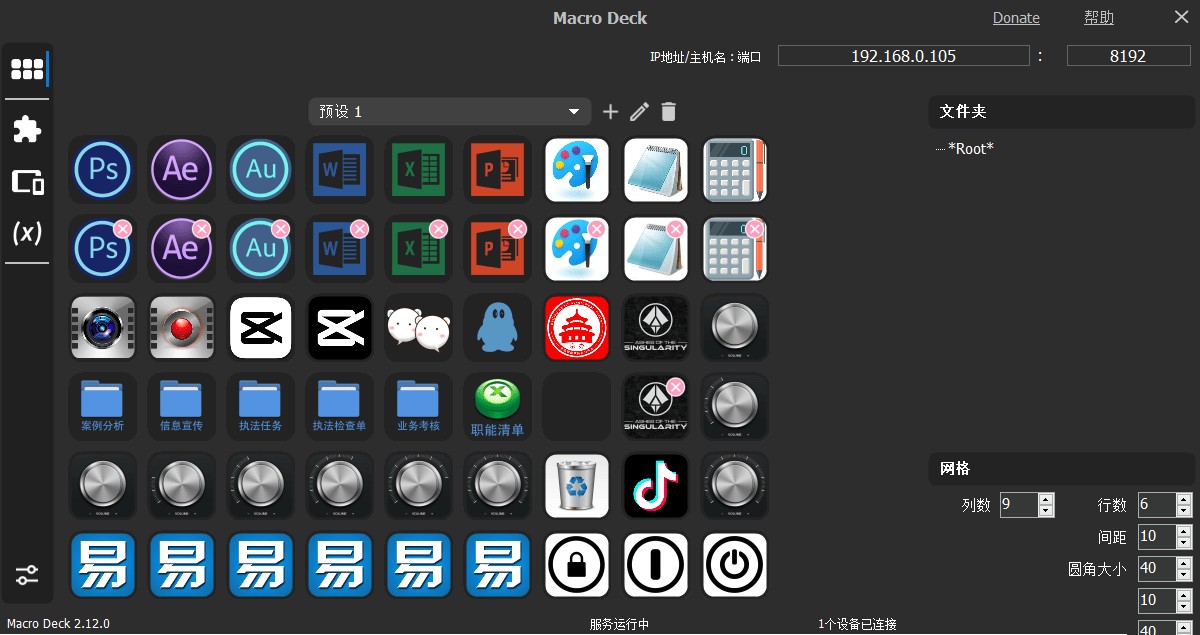
Task: Open settings sliders icon at sidebar bottom
Action: coord(27,575)
